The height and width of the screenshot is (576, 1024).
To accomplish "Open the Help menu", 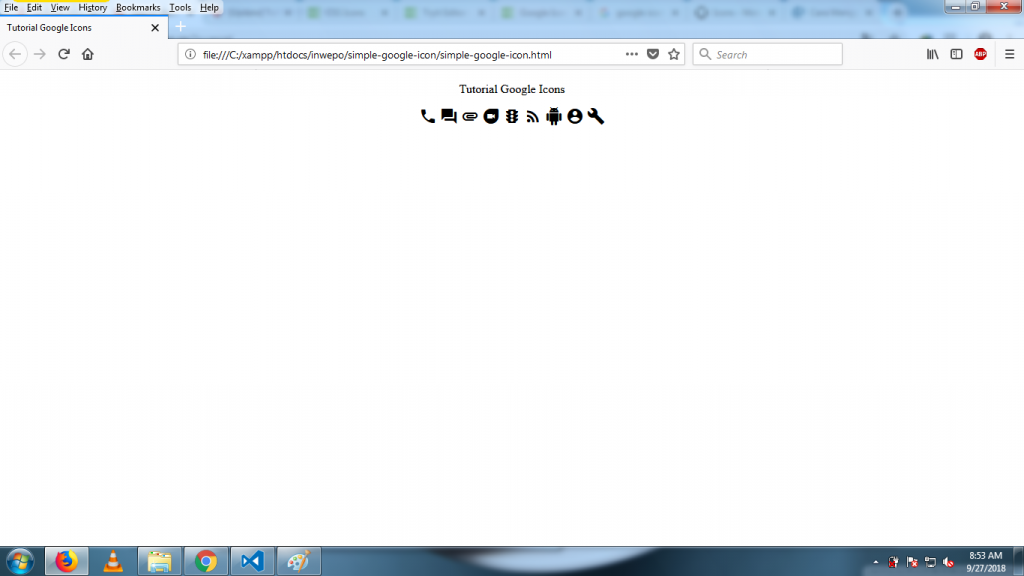I will pos(209,8).
